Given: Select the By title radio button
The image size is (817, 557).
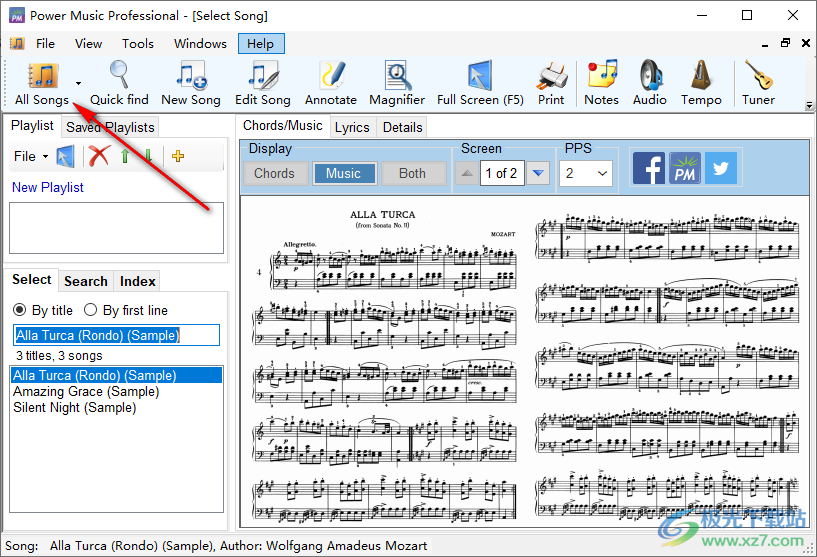Looking at the screenshot, I should pyautogui.click(x=19, y=310).
